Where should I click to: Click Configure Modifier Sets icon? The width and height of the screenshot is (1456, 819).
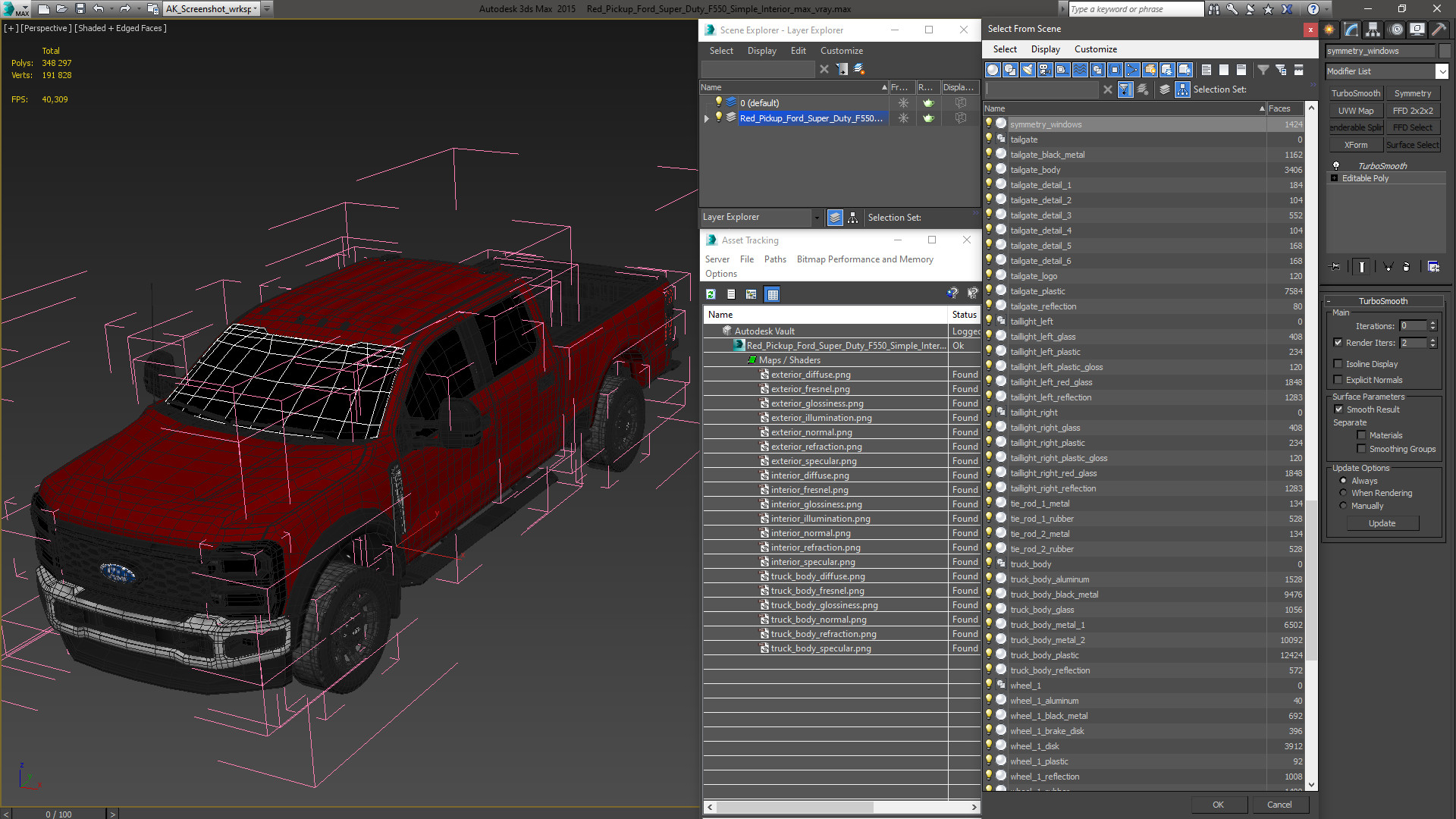click(1433, 267)
